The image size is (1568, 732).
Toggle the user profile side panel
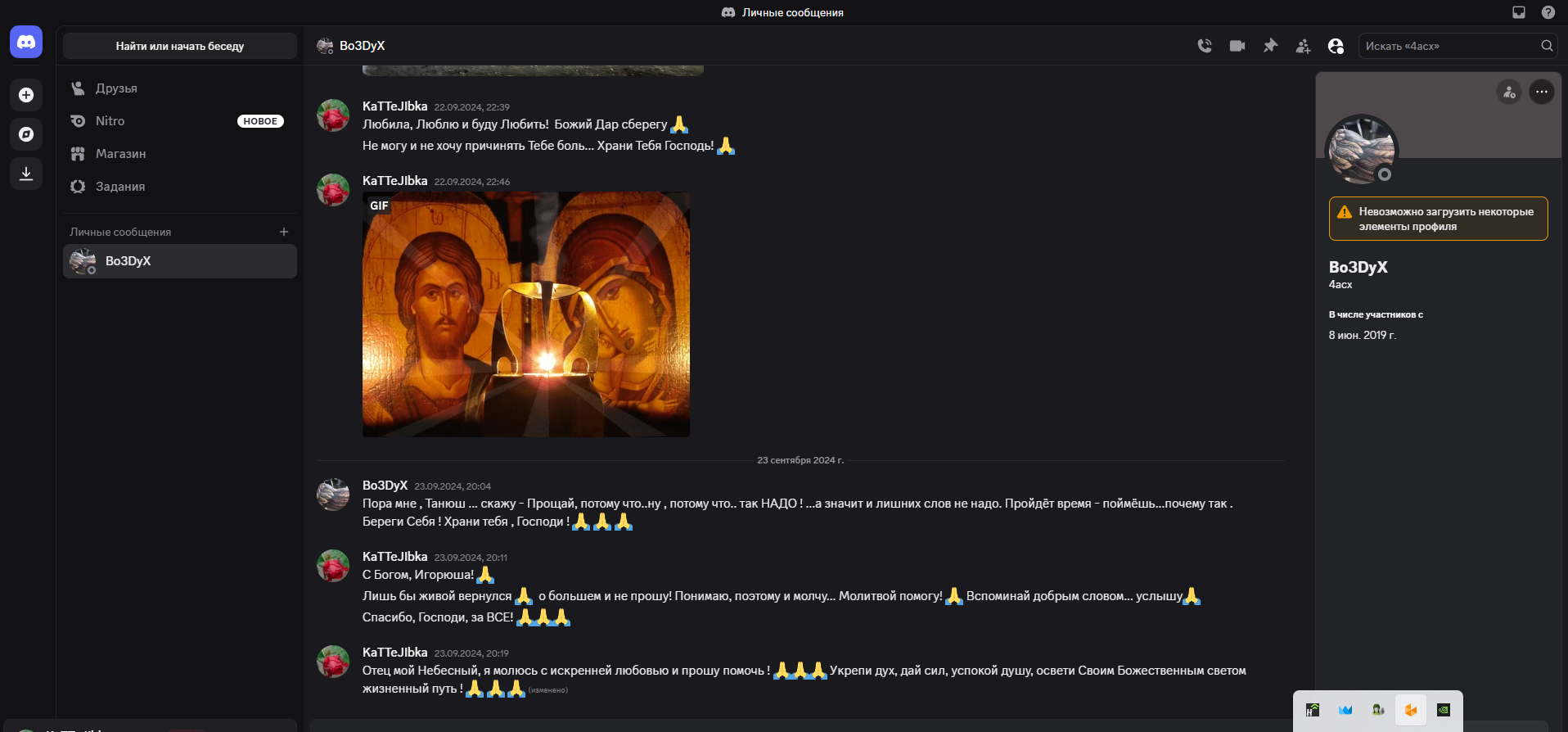point(1336,46)
